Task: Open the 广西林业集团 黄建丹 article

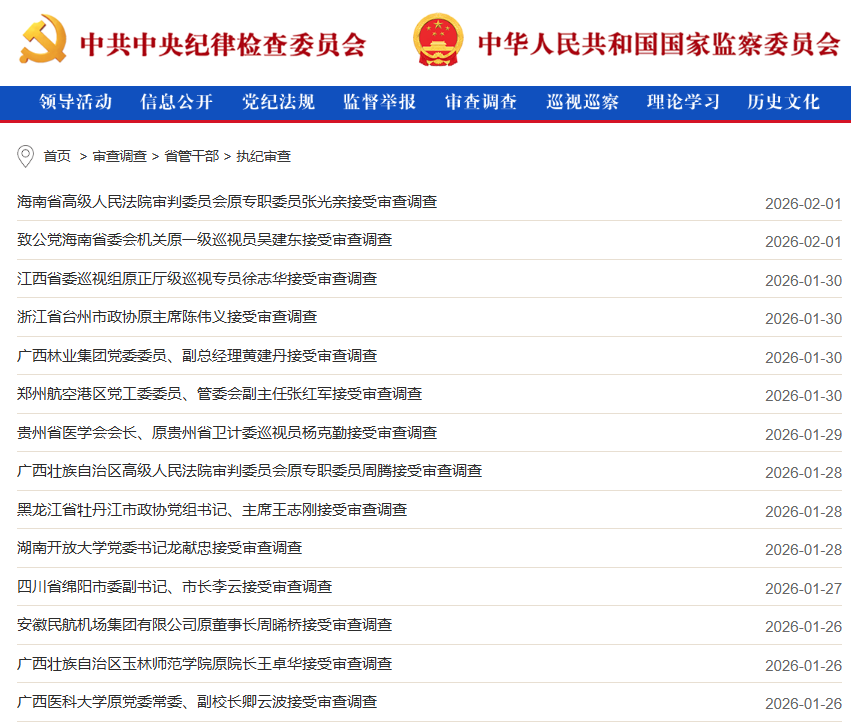Action: pos(197,356)
